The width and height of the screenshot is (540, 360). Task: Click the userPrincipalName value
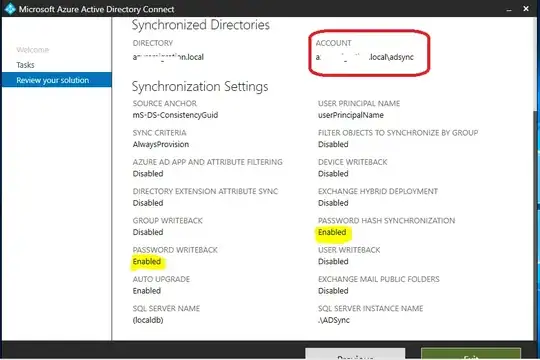(351, 115)
